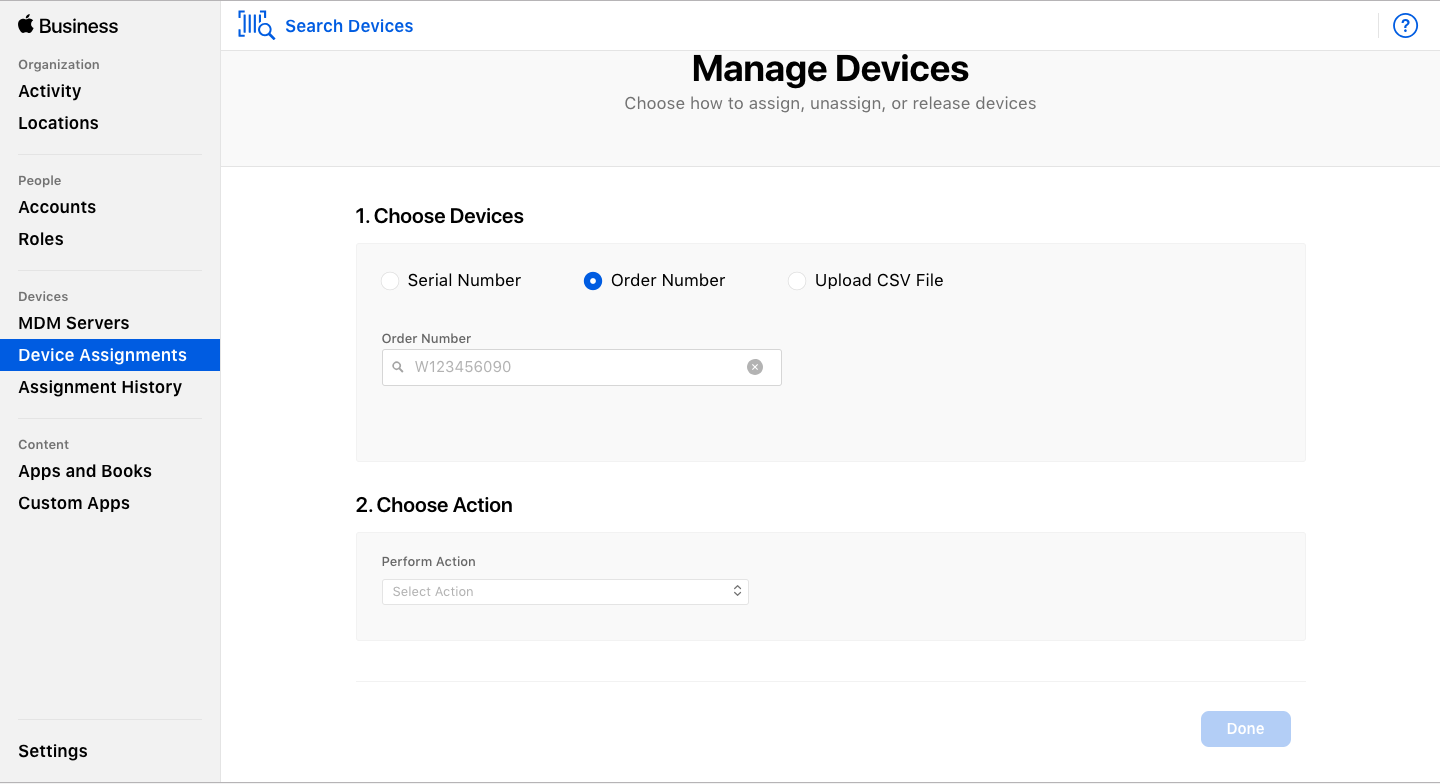The height and width of the screenshot is (784, 1440).
Task: Open MDM Servers settings
Action: 73,323
